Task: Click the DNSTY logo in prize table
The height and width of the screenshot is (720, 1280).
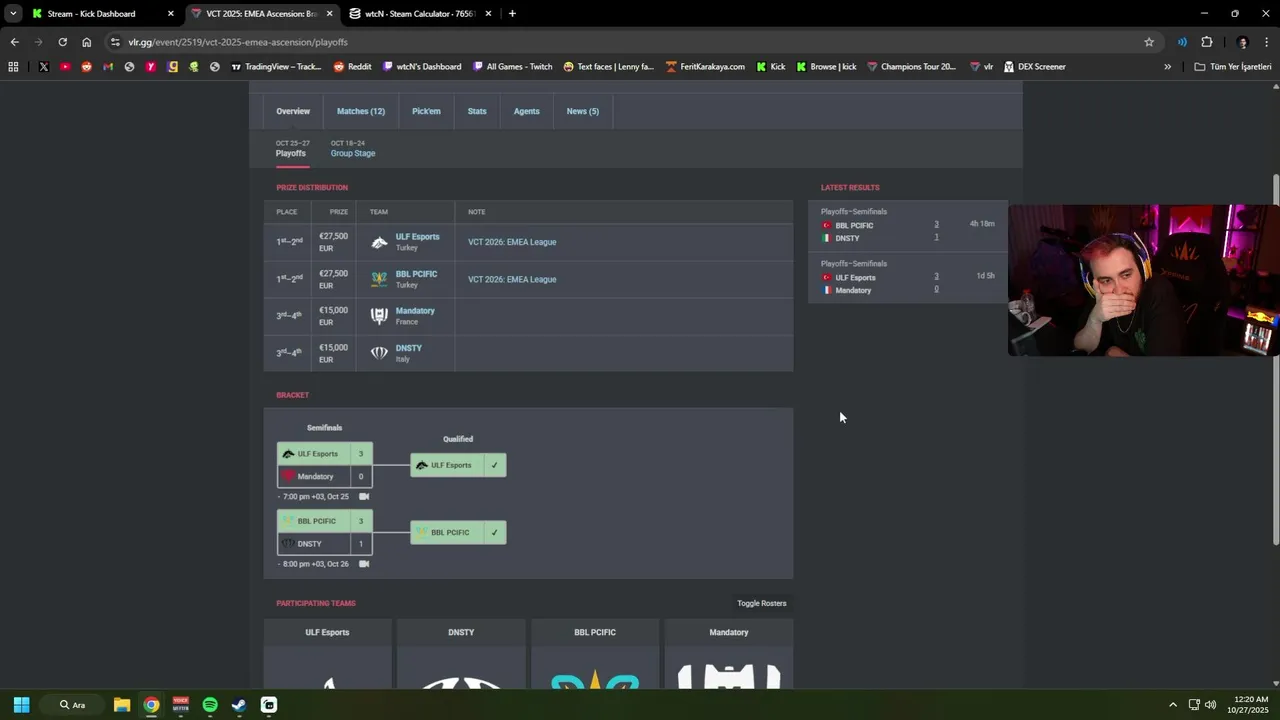Action: coord(379,353)
